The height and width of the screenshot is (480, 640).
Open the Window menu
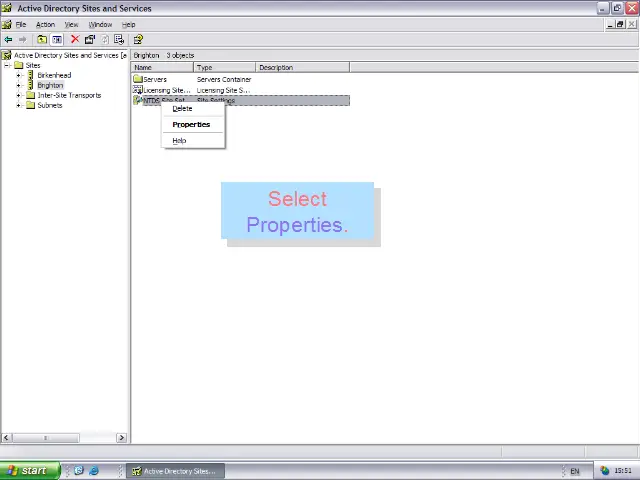click(100, 24)
